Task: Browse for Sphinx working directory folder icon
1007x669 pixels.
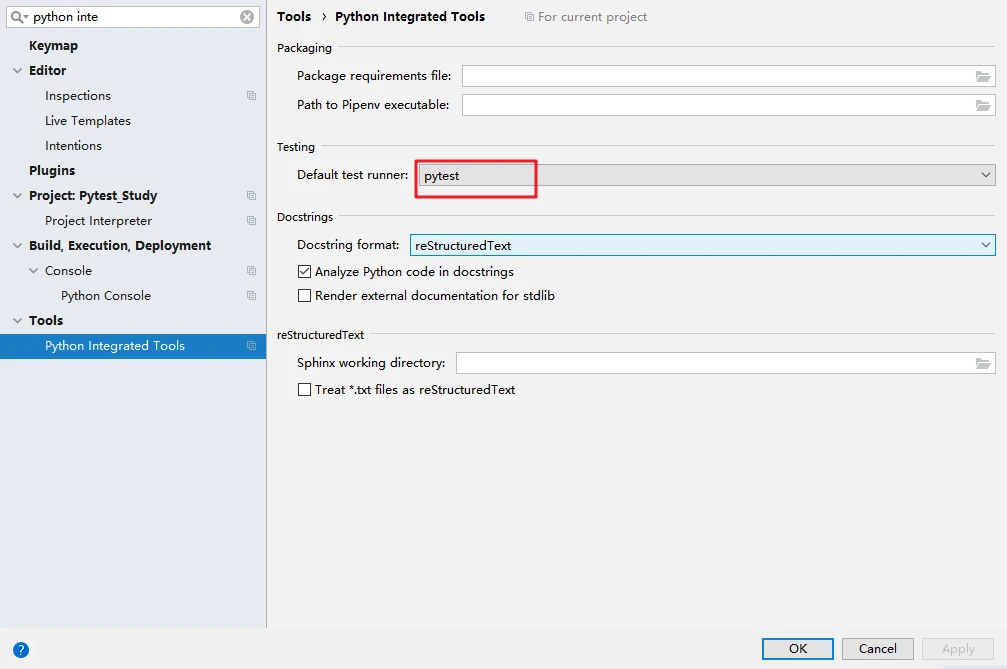Action: [x=983, y=364]
